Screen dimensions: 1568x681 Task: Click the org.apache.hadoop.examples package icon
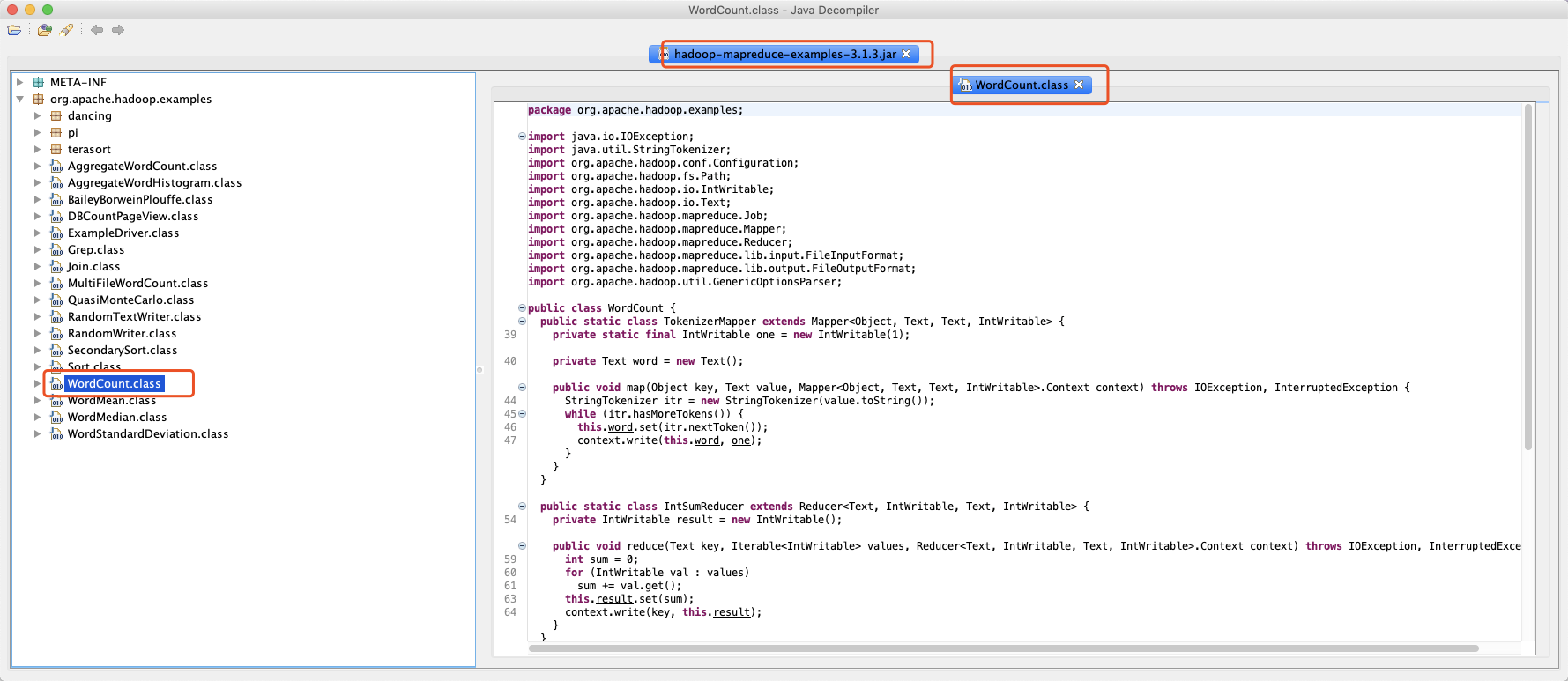coord(38,99)
